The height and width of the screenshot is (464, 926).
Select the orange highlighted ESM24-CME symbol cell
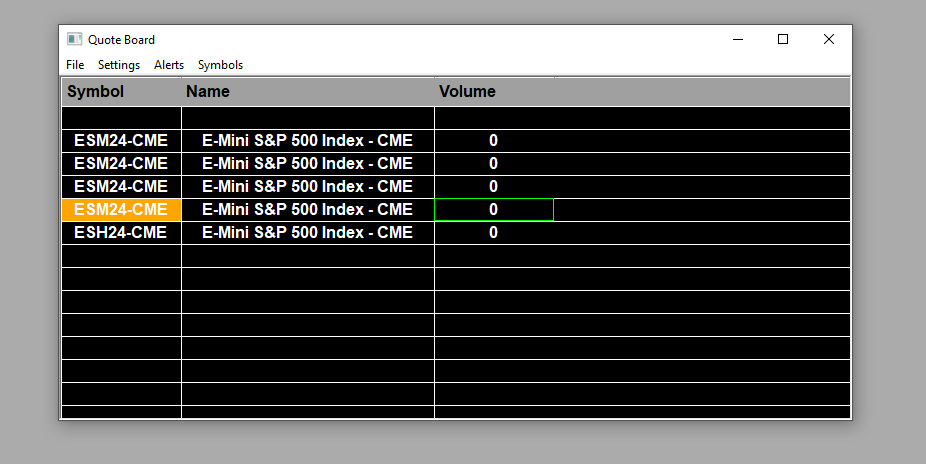(x=121, y=210)
